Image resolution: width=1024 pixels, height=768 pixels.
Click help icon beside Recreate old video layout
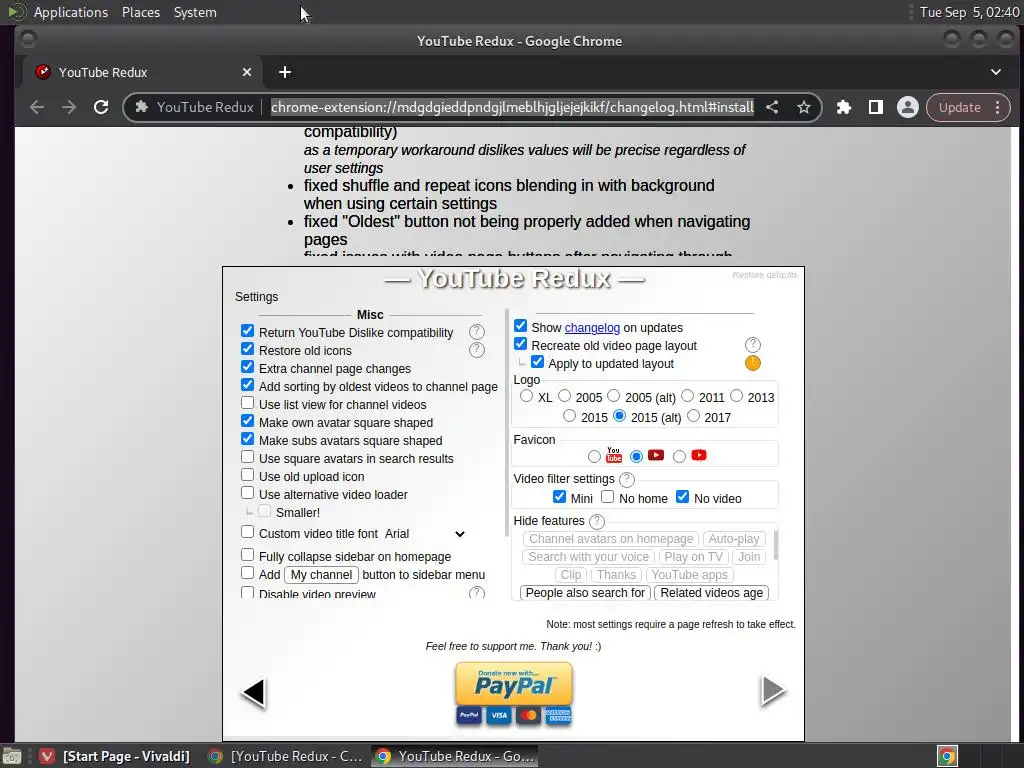pyautogui.click(x=752, y=344)
